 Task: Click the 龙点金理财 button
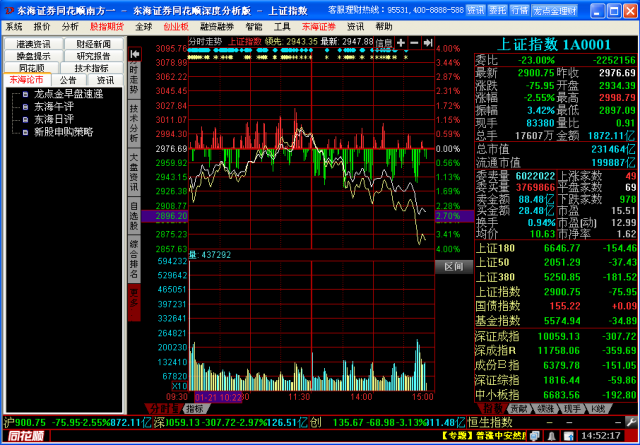coord(555,11)
